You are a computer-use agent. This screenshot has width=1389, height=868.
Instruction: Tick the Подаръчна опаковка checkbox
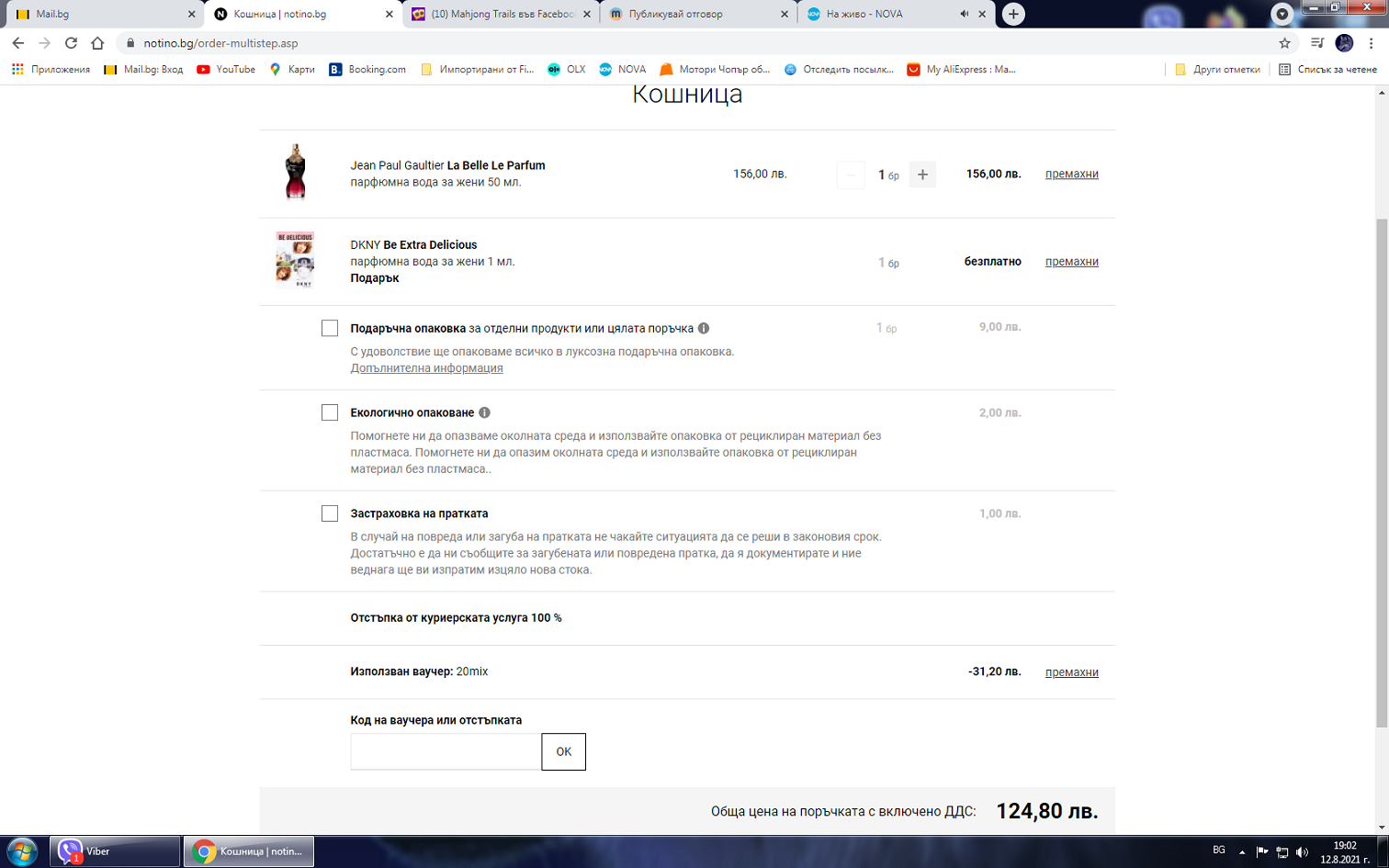coord(330,328)
